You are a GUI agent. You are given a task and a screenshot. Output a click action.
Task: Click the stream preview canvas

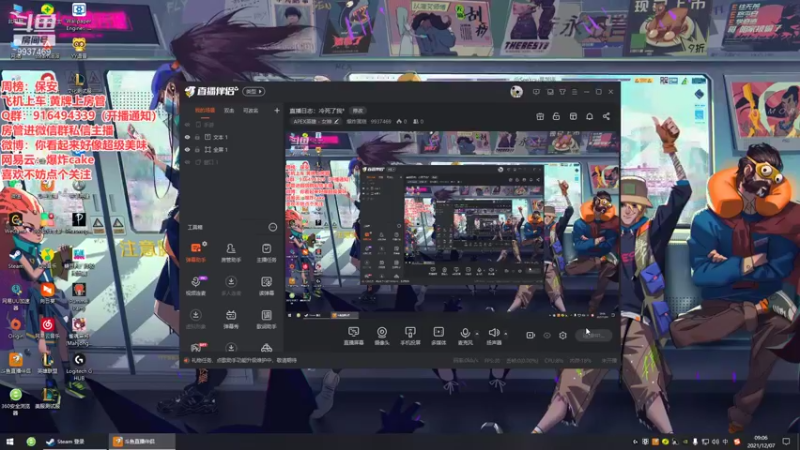pyautogui.click(x=452, y=226)
